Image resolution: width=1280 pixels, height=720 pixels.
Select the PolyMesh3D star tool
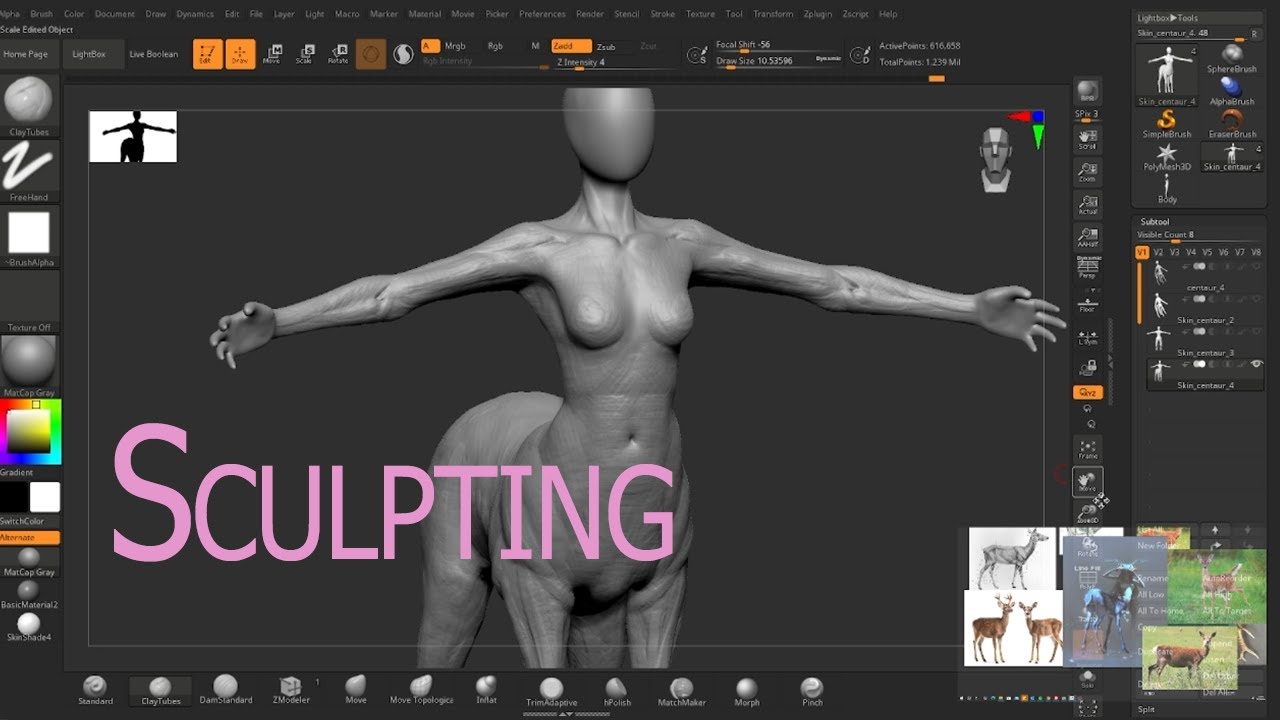point(1167,158)
